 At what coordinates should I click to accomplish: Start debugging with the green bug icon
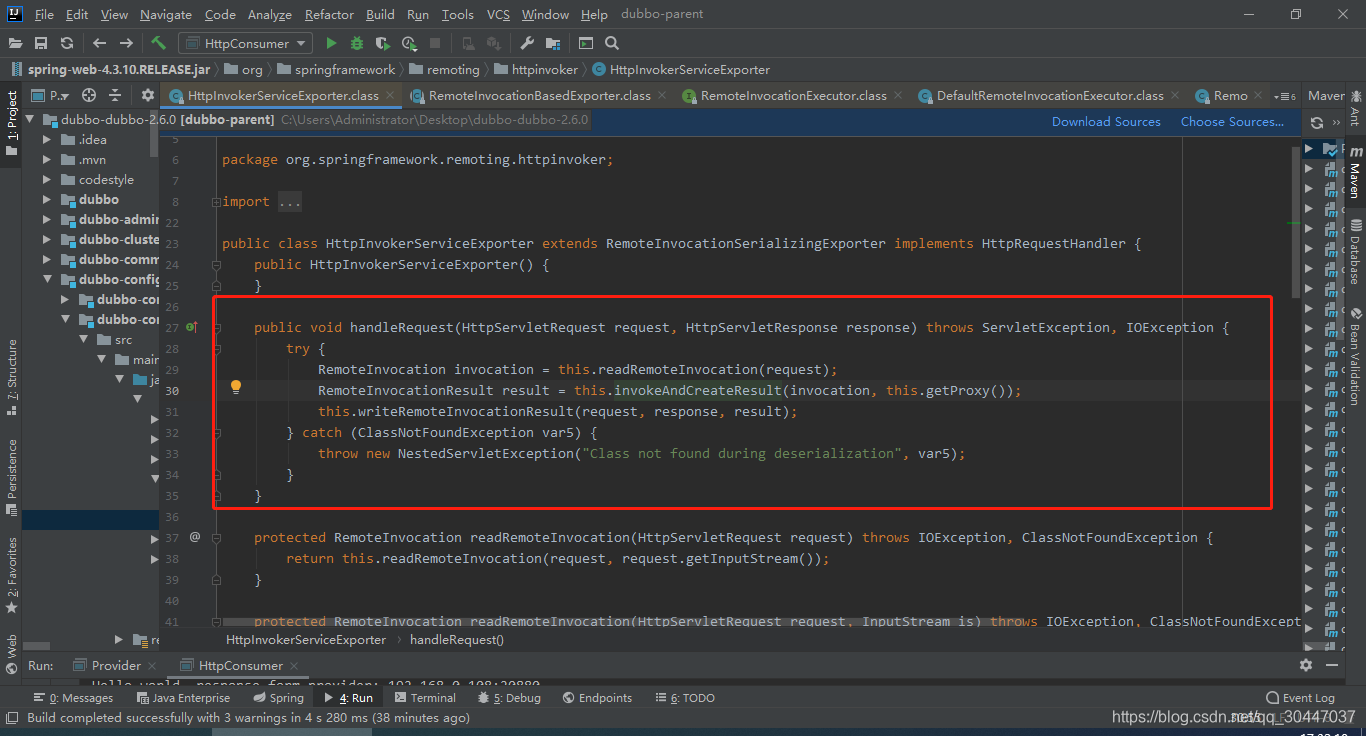tap(357, 43)
